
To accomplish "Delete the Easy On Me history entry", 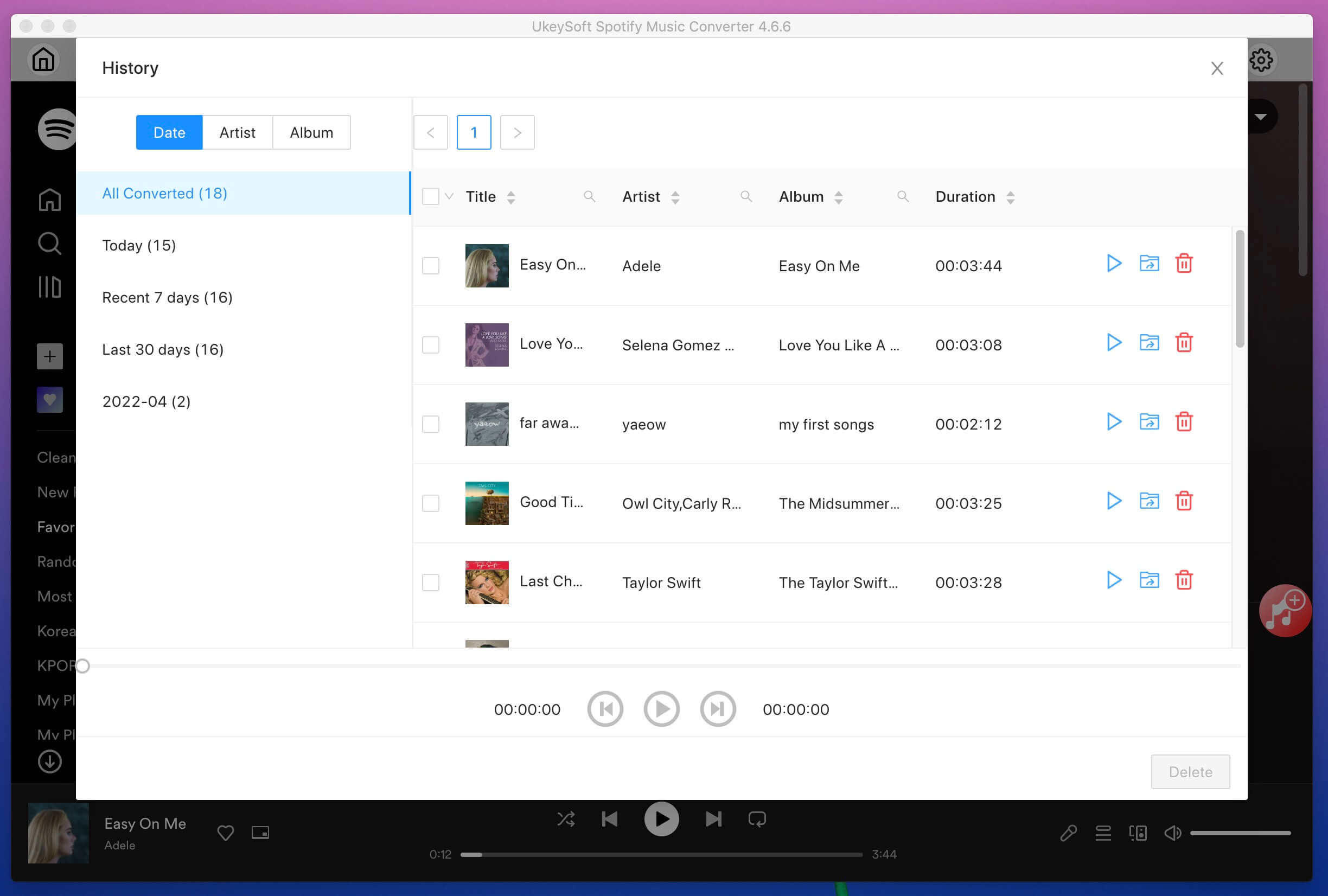I will 1184,264.
